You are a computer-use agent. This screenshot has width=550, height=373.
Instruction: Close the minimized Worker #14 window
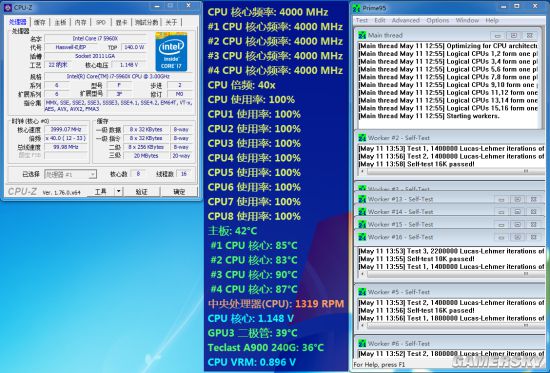point(534,212)
